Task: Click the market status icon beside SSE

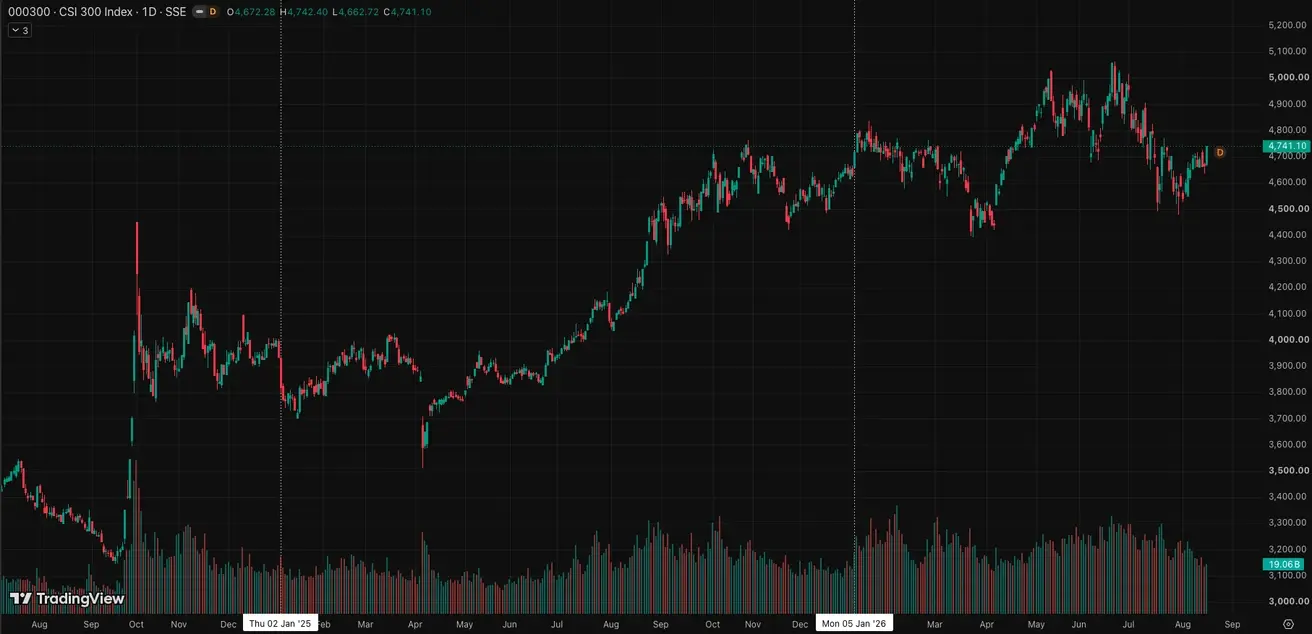Action: pyautogui.click(x=197, y=12)
